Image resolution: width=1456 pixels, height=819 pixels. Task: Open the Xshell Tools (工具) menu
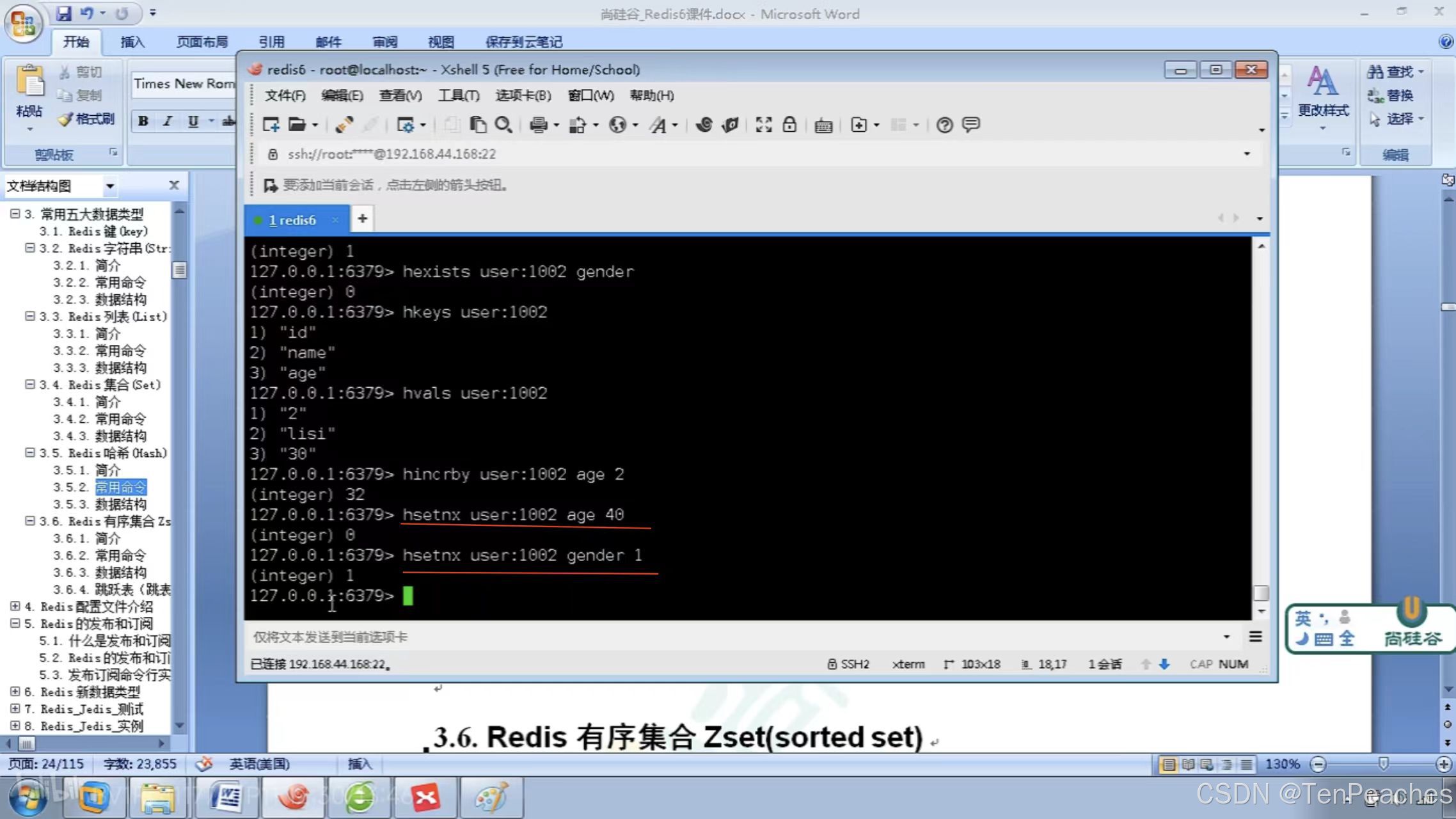458,95
